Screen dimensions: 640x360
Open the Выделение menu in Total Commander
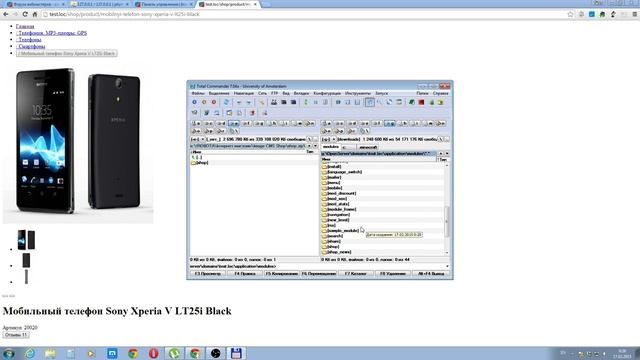[x=219, y=93]
